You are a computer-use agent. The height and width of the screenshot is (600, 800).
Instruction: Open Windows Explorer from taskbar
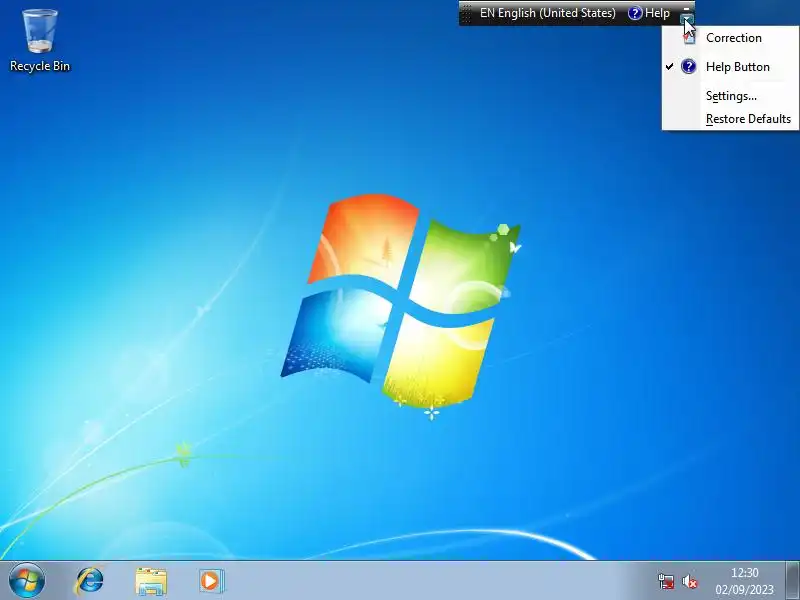pyautogui.click(x=151, y=581)
